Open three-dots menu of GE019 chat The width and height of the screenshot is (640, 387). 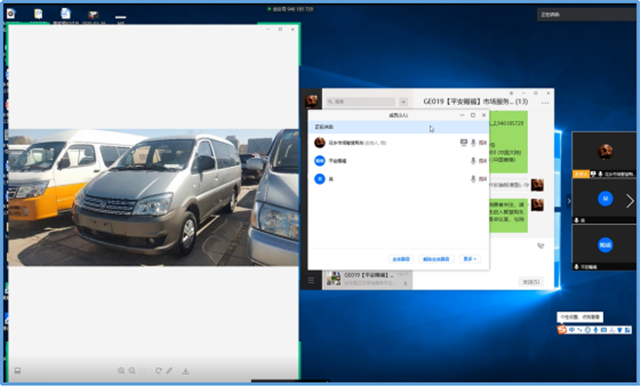(x=545, y=103)
